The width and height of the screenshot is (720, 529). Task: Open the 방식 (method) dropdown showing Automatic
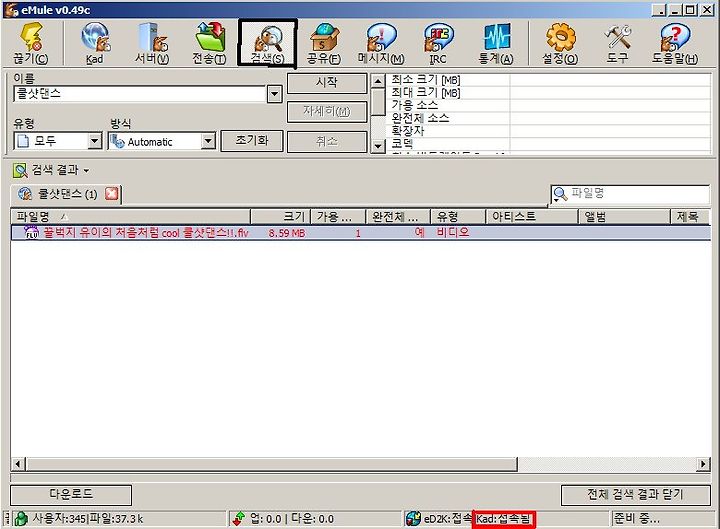162,141
